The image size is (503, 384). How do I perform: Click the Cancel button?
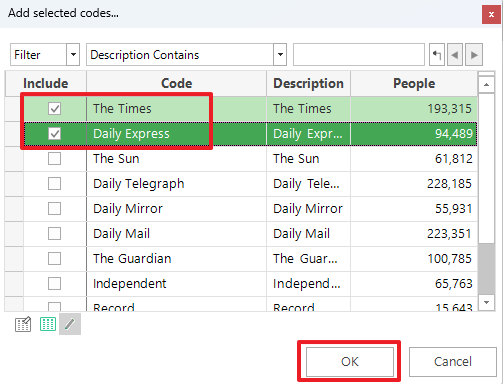click(x=453, y=362)
